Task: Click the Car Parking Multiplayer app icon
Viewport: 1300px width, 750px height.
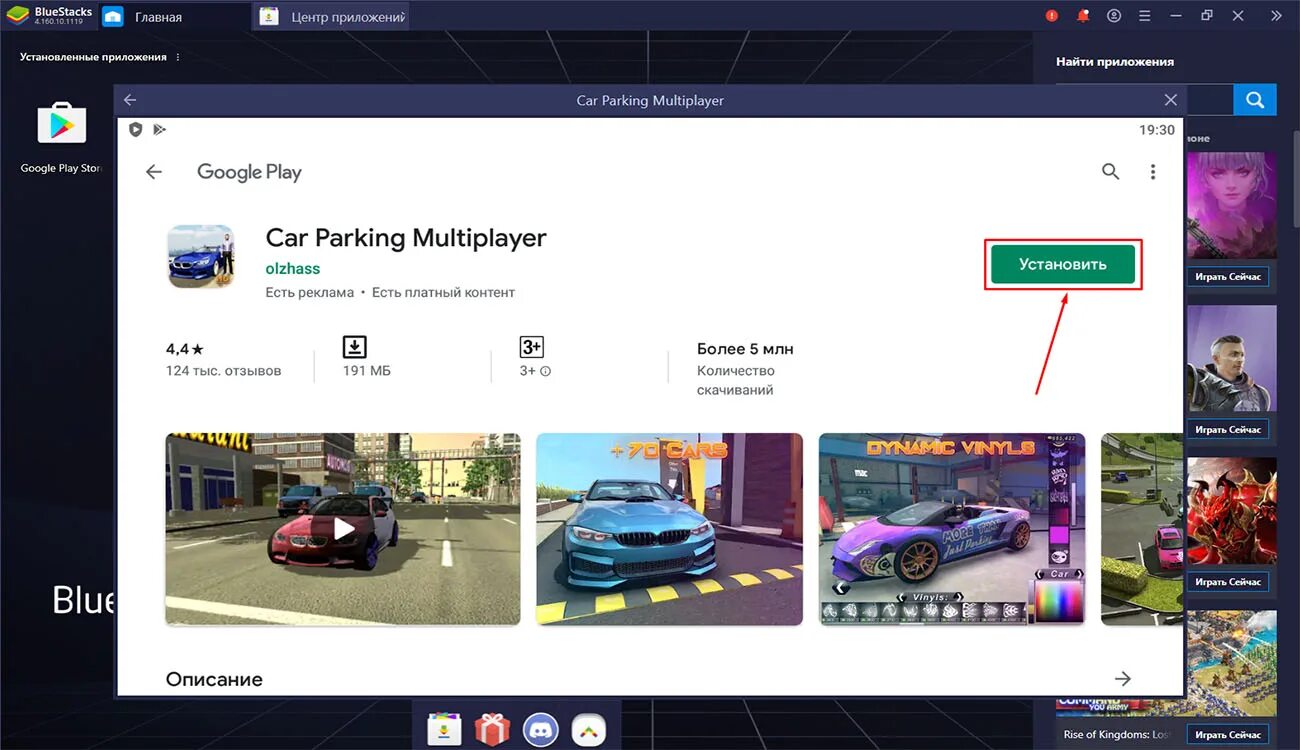Action: coord(201,257)
